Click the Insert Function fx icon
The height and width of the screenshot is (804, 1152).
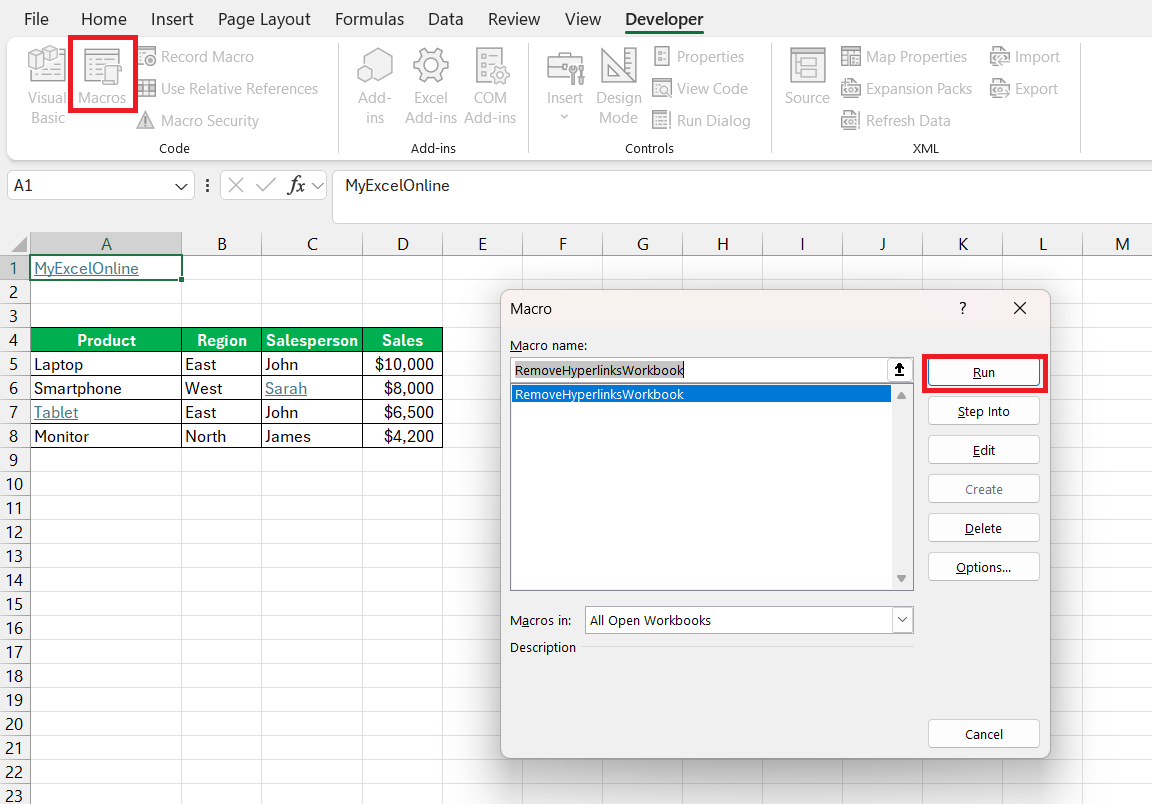[296, 185]
